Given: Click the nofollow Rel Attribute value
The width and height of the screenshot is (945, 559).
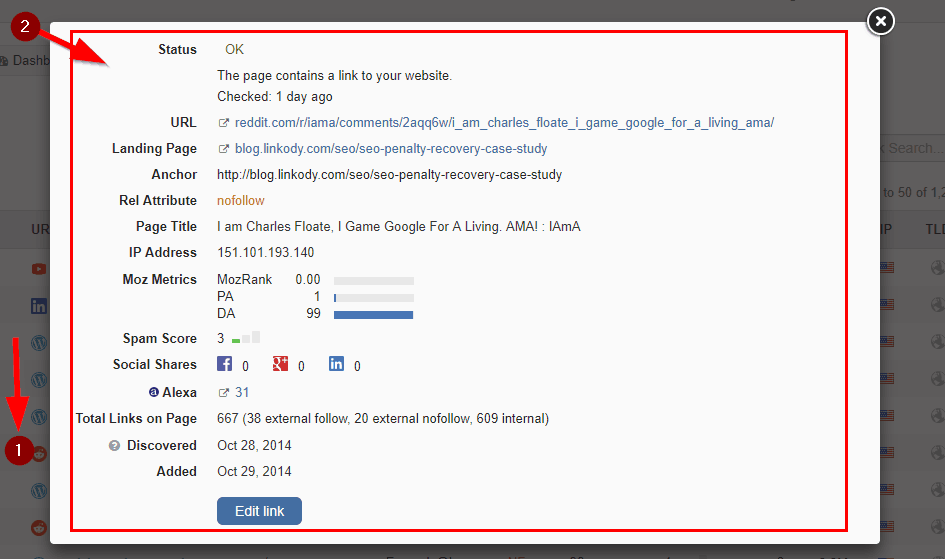Looking at the screenshot, I should pyautogui.click(x=240, y=201).
